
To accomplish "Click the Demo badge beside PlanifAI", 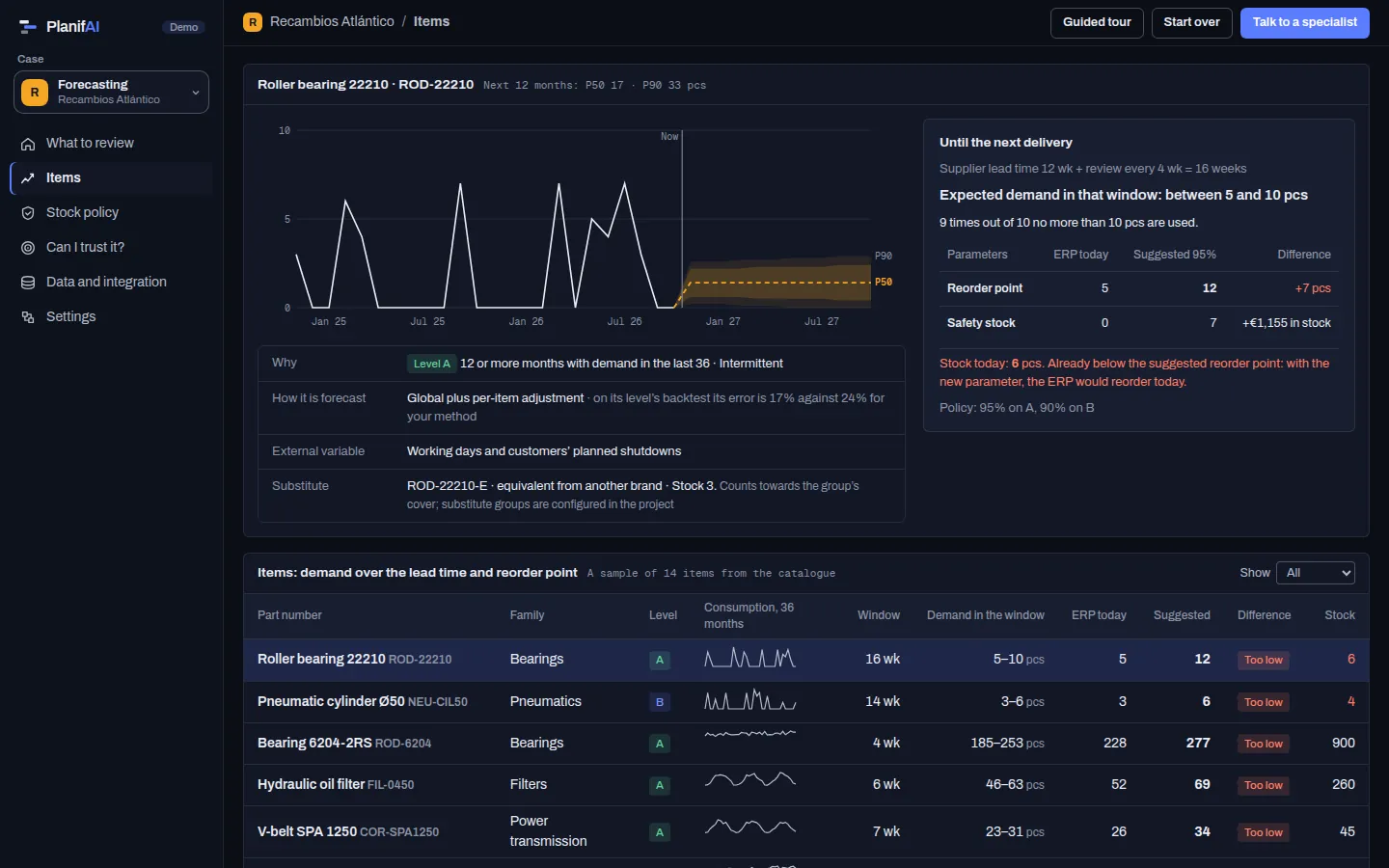I will (x=183, y=27).
